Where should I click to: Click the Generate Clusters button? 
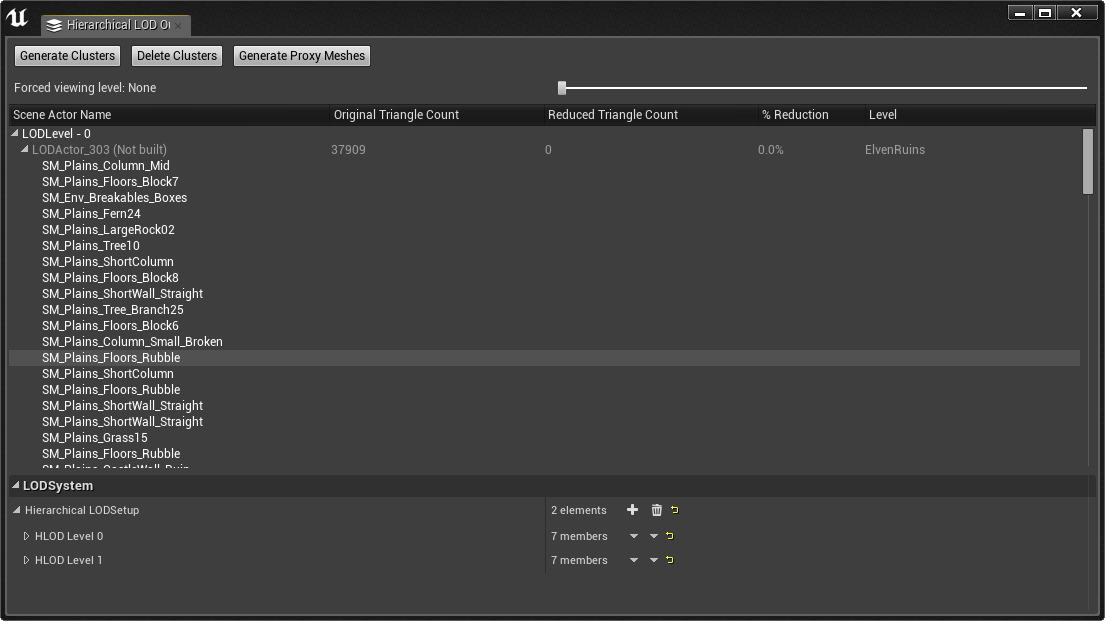67,56
